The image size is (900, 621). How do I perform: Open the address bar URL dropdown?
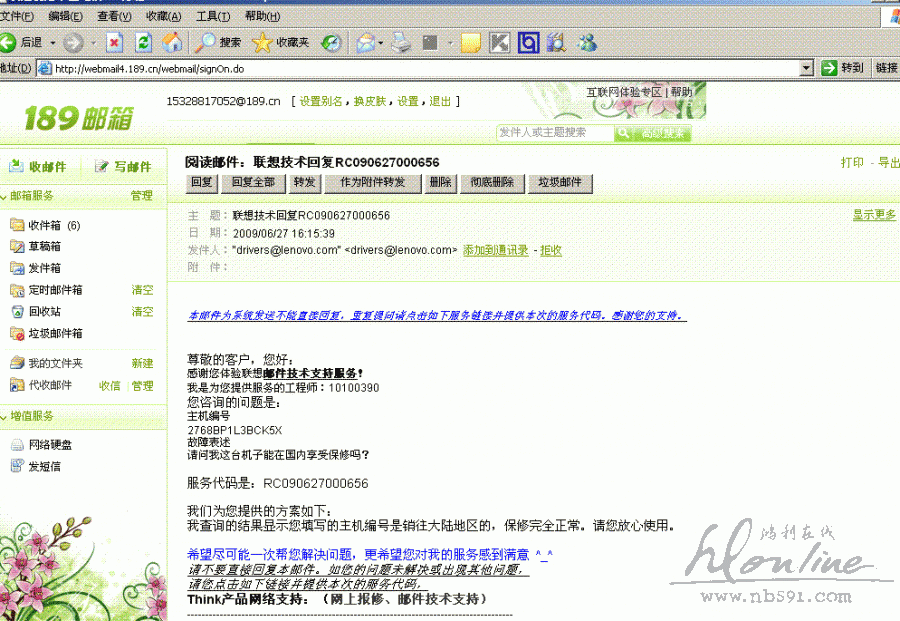[807, 68]
